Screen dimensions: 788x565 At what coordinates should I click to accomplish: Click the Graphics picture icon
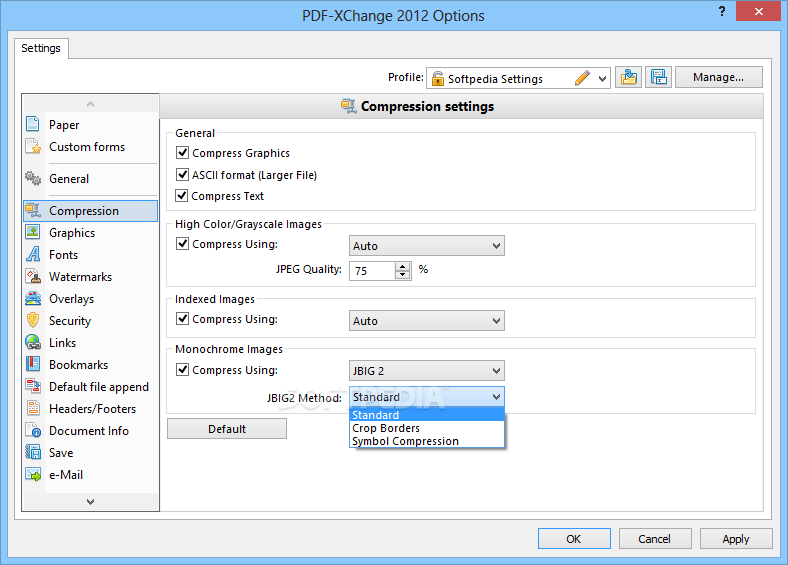[x=33, y=232]
